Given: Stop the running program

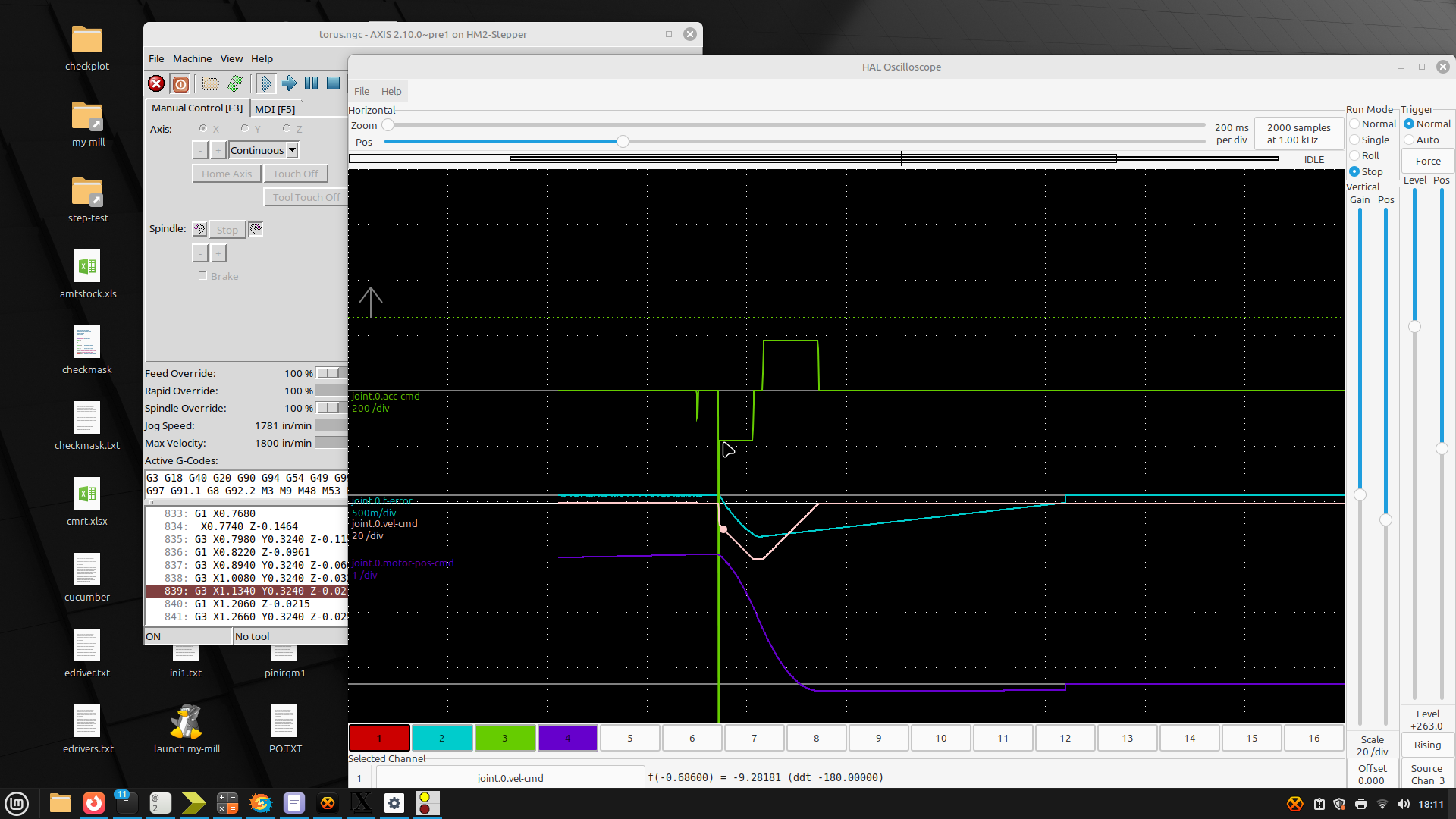Looking at the screenshot, I should pyautogui.click(x=333, y=83).
